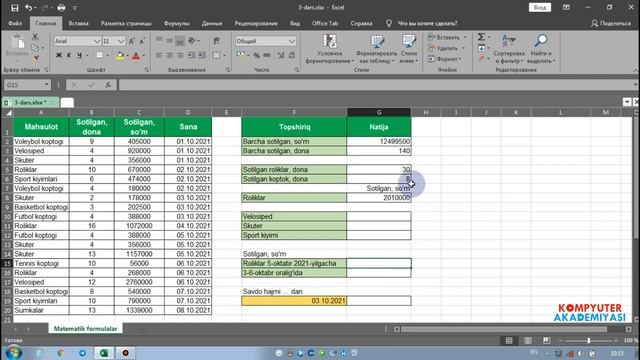Image resolution: width=640 pixels, height=360 pixels.
Task: Open Найти и выделить search menu
Action: click(541, 49)
